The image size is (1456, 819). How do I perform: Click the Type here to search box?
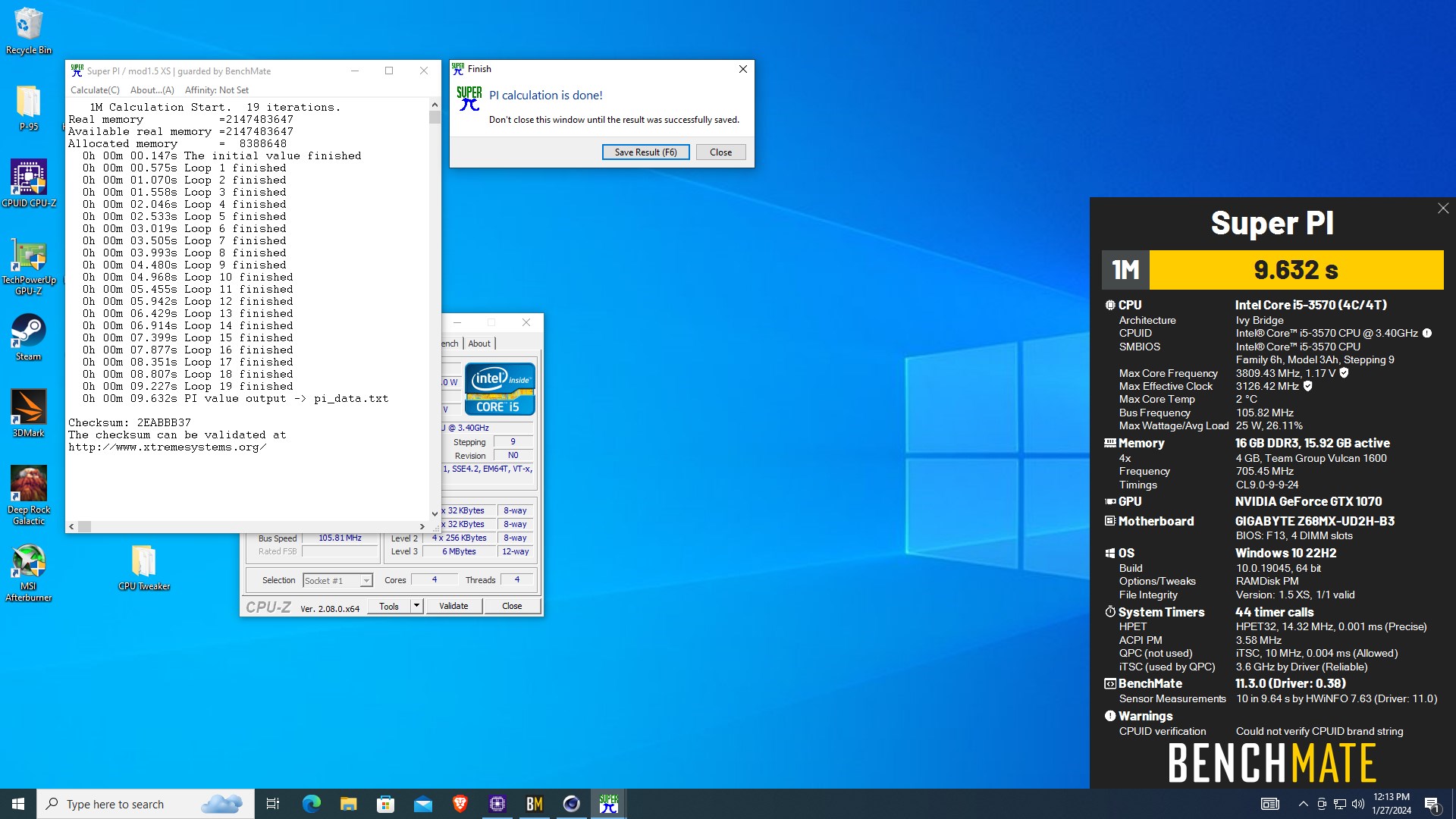[x=146, y=804]
